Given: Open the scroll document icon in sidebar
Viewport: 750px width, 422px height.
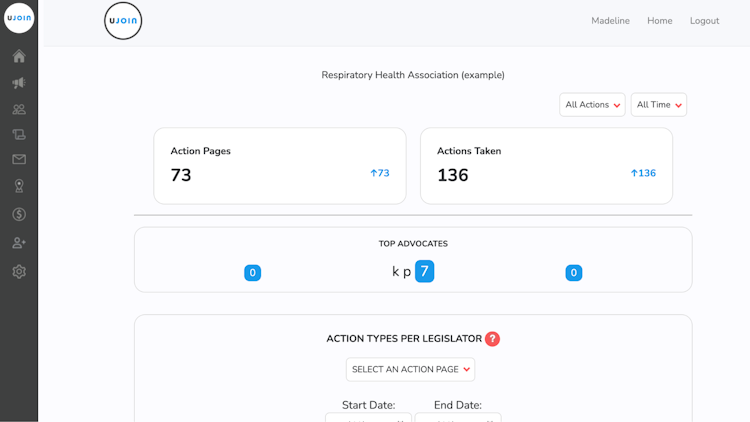Looking at the screenshot, I should point(19,134).
